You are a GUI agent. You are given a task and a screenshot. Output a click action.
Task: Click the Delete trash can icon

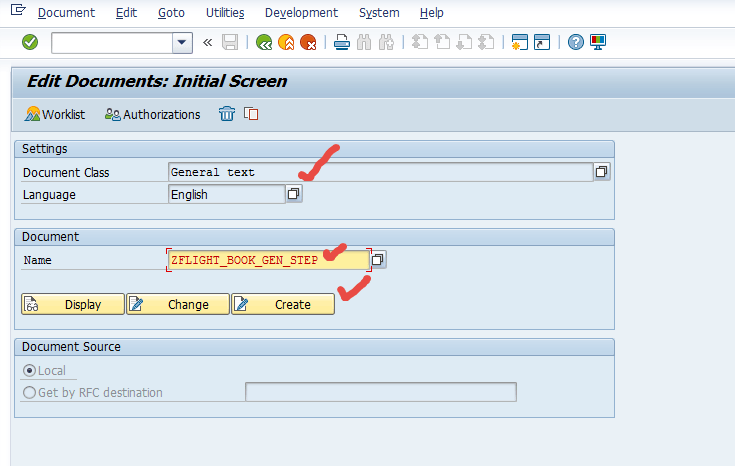click(x=227, y=114)
